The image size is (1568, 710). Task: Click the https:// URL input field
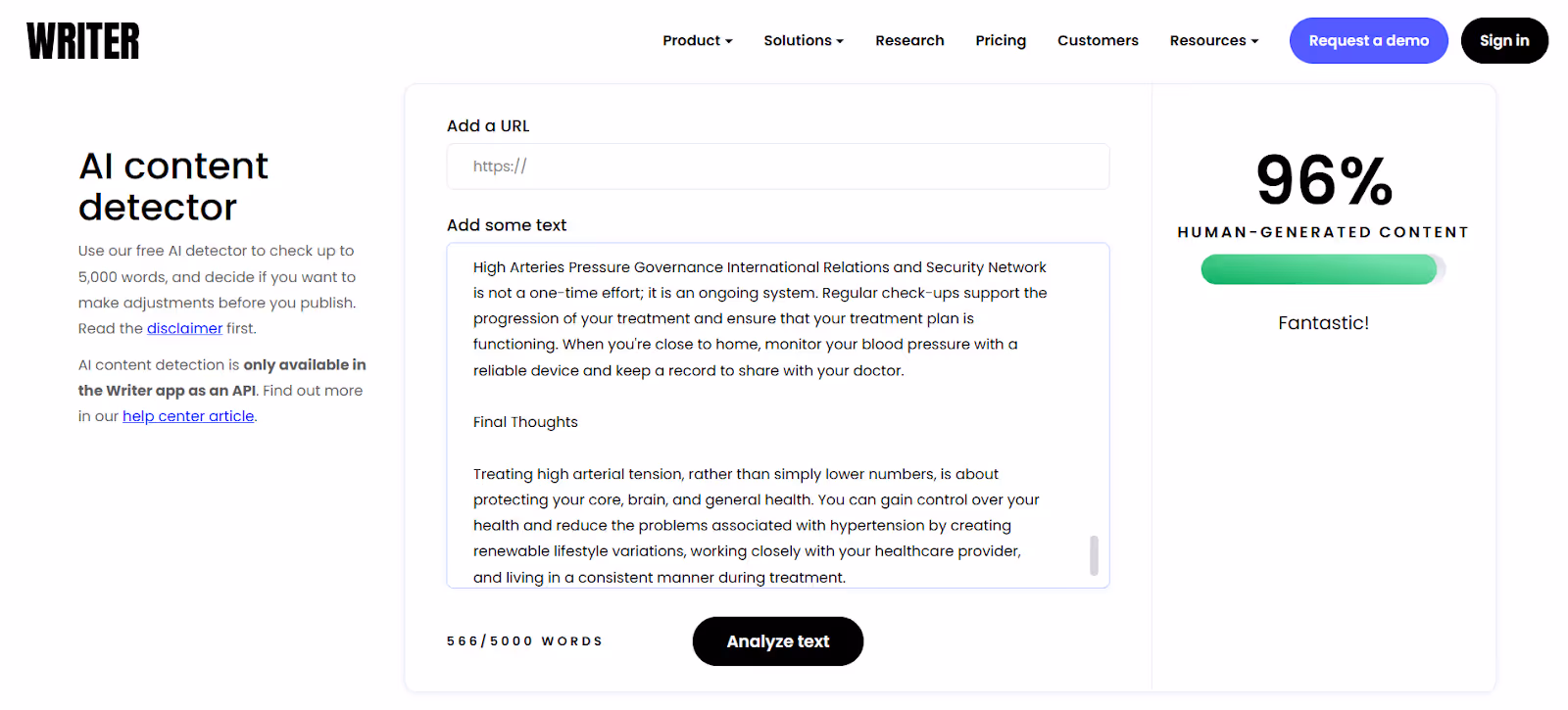777,166
